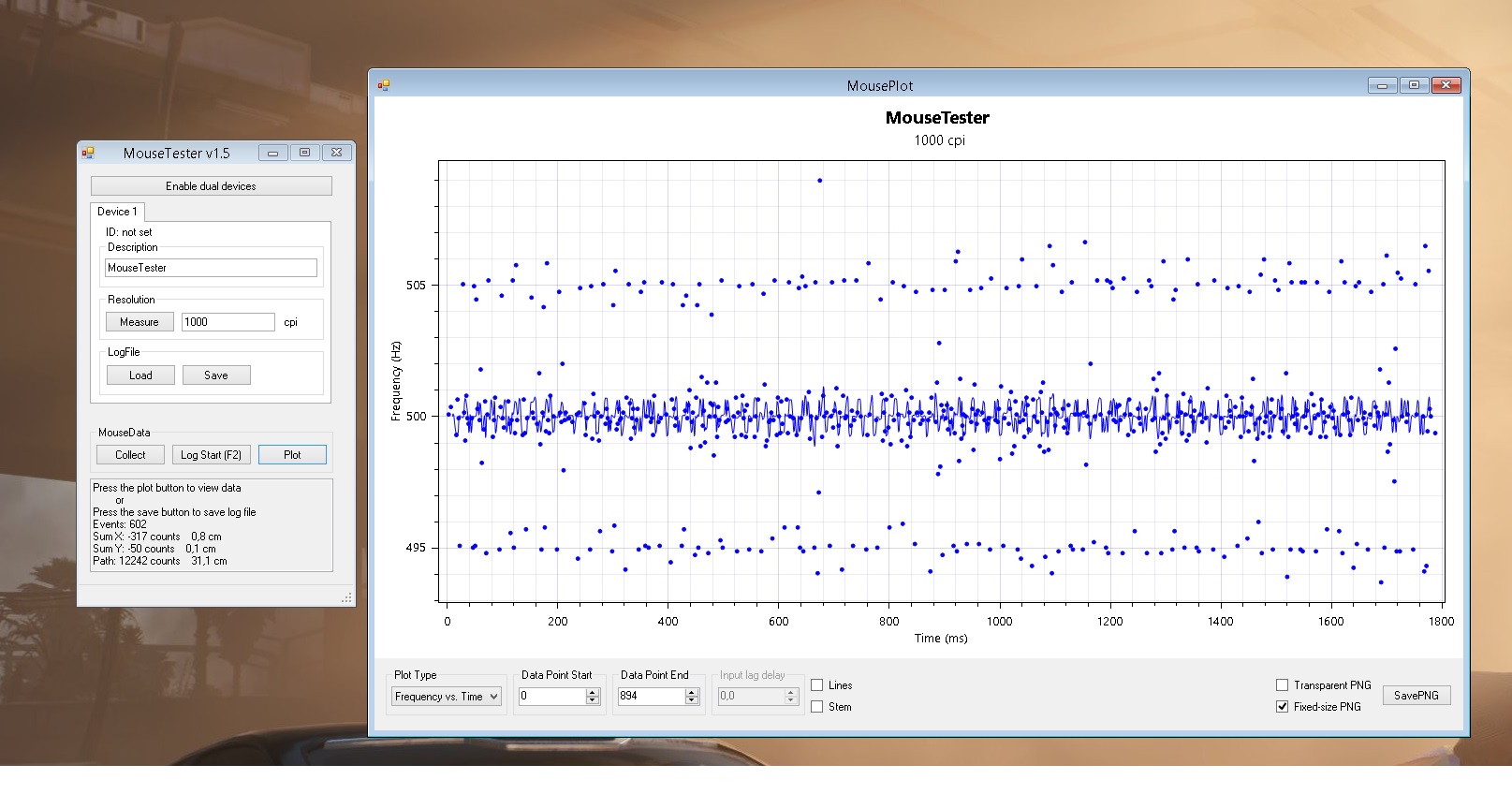Click the MouseTester plot title
This screenshot has width=1512, height=809.
(x=937, y=118)
